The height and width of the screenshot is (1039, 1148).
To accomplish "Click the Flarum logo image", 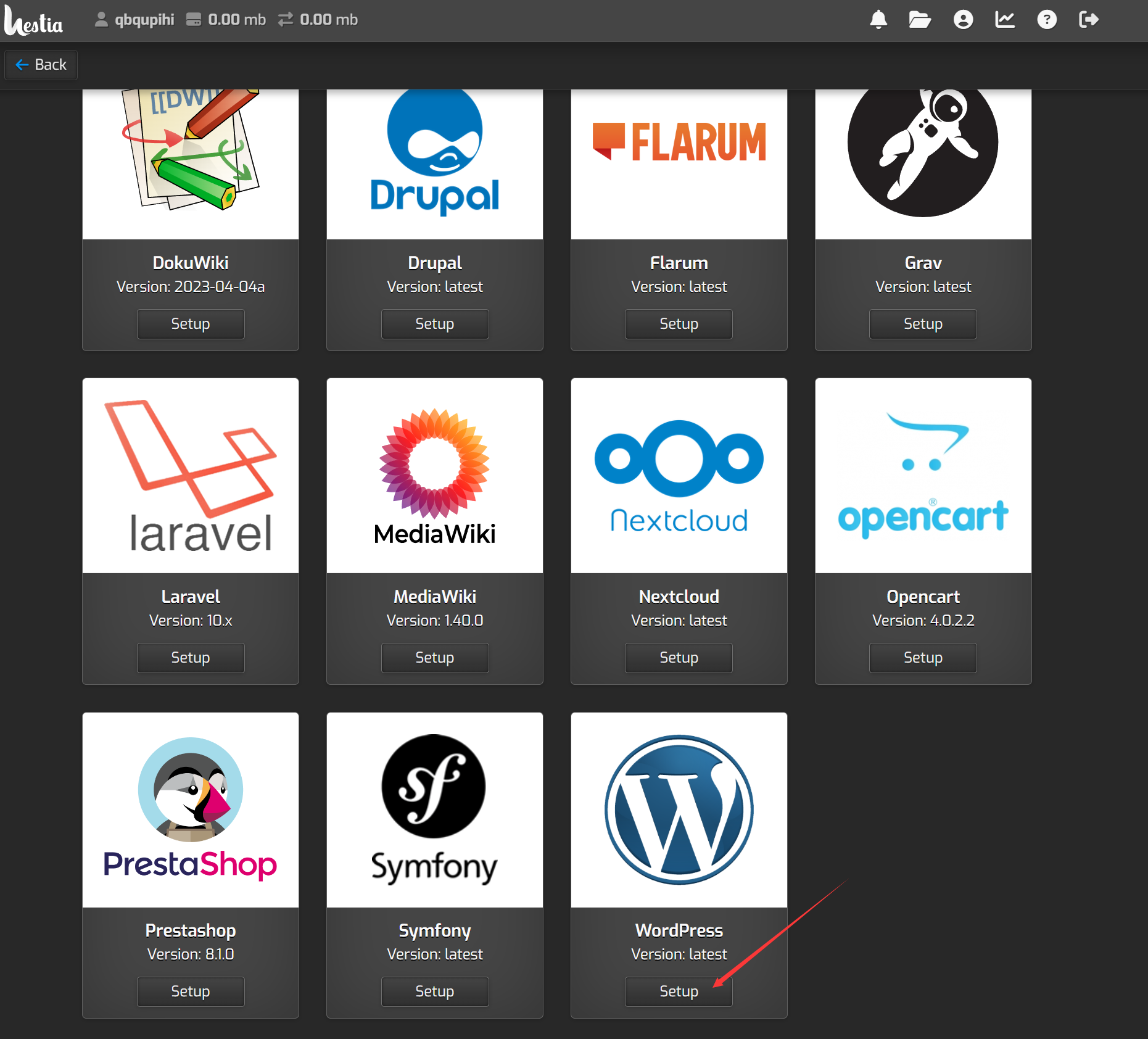I will tap(679, 141).
